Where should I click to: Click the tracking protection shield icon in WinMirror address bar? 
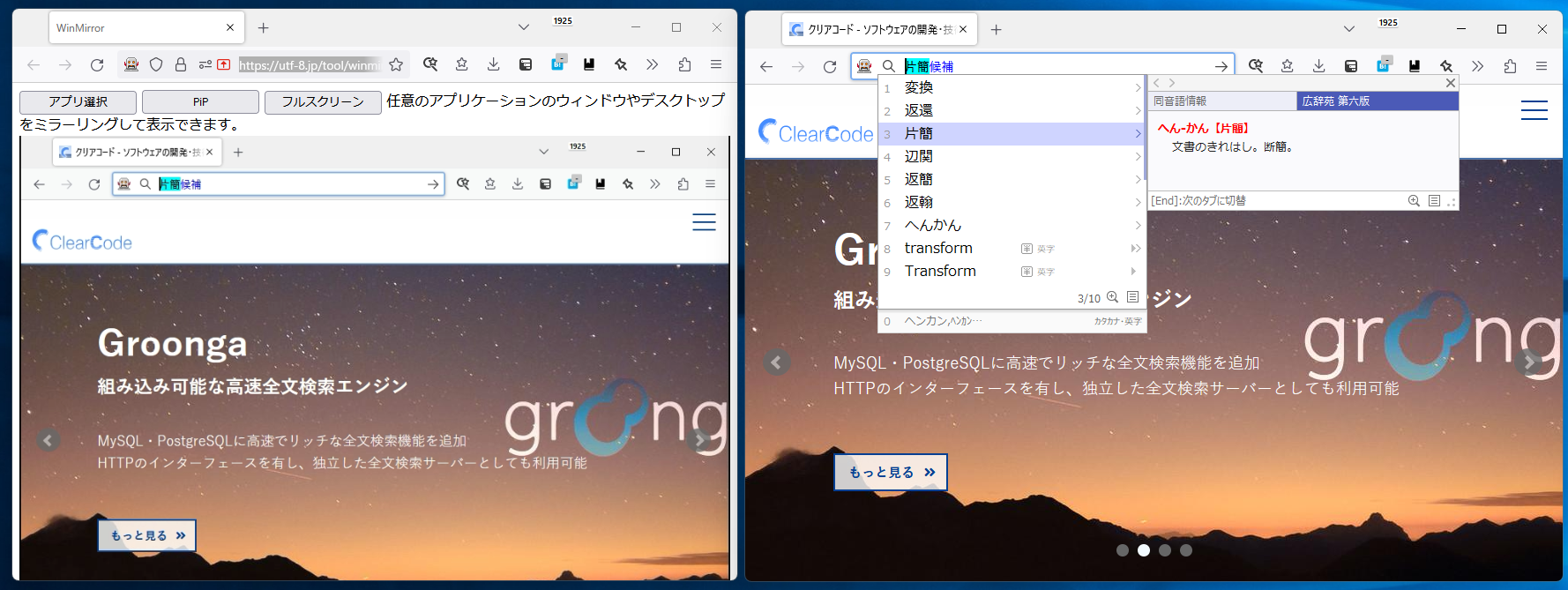point(156,64)
